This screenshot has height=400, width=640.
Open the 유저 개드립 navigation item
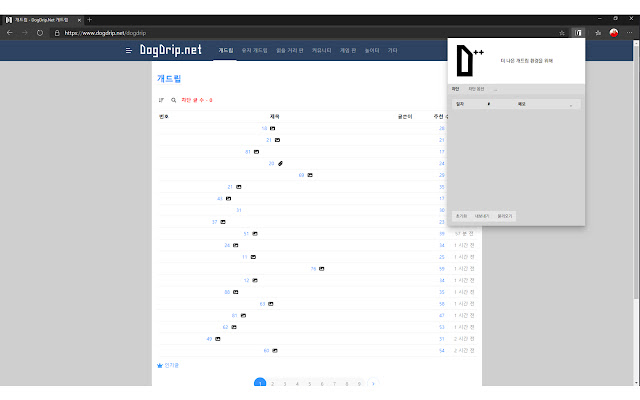tap(254, 50)
